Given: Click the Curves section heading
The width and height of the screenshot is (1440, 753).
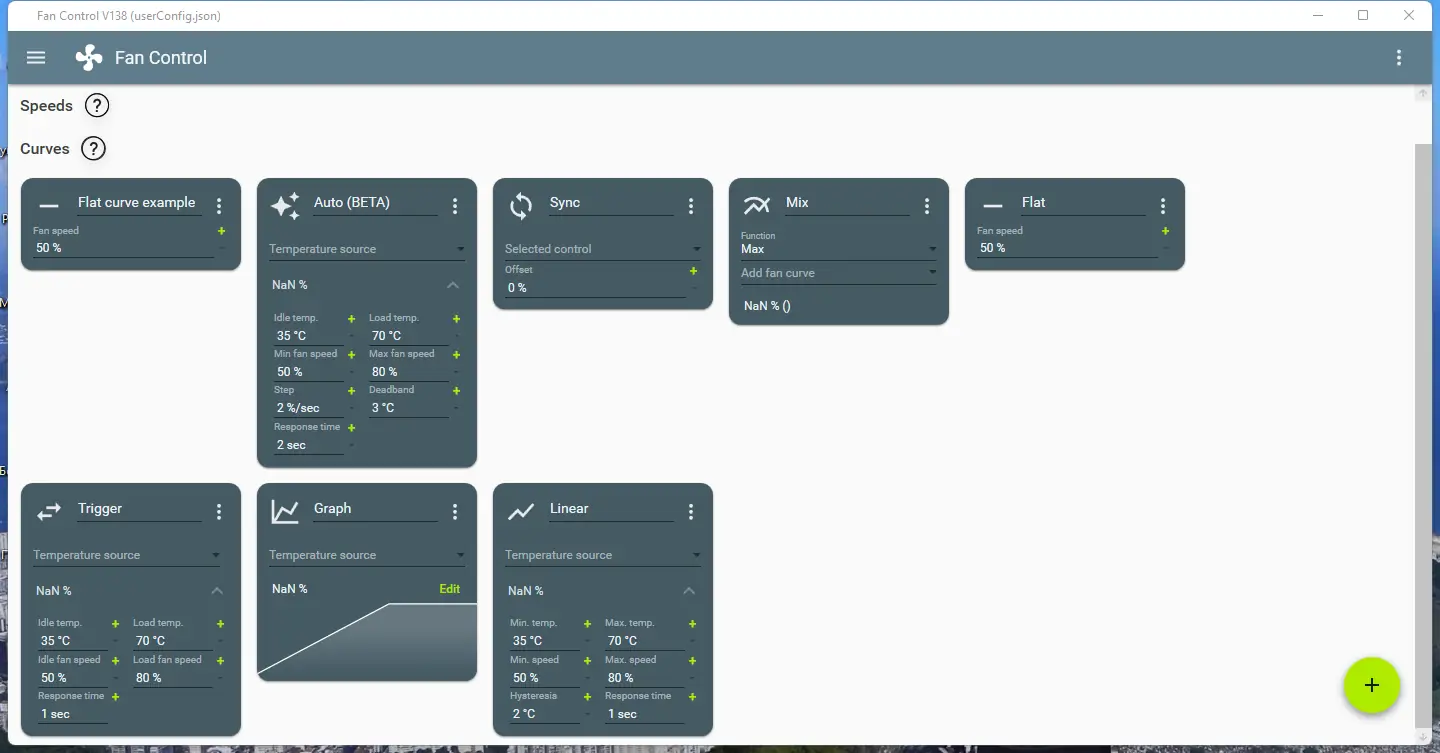Looking at the screenshot, I should point(45,149).
